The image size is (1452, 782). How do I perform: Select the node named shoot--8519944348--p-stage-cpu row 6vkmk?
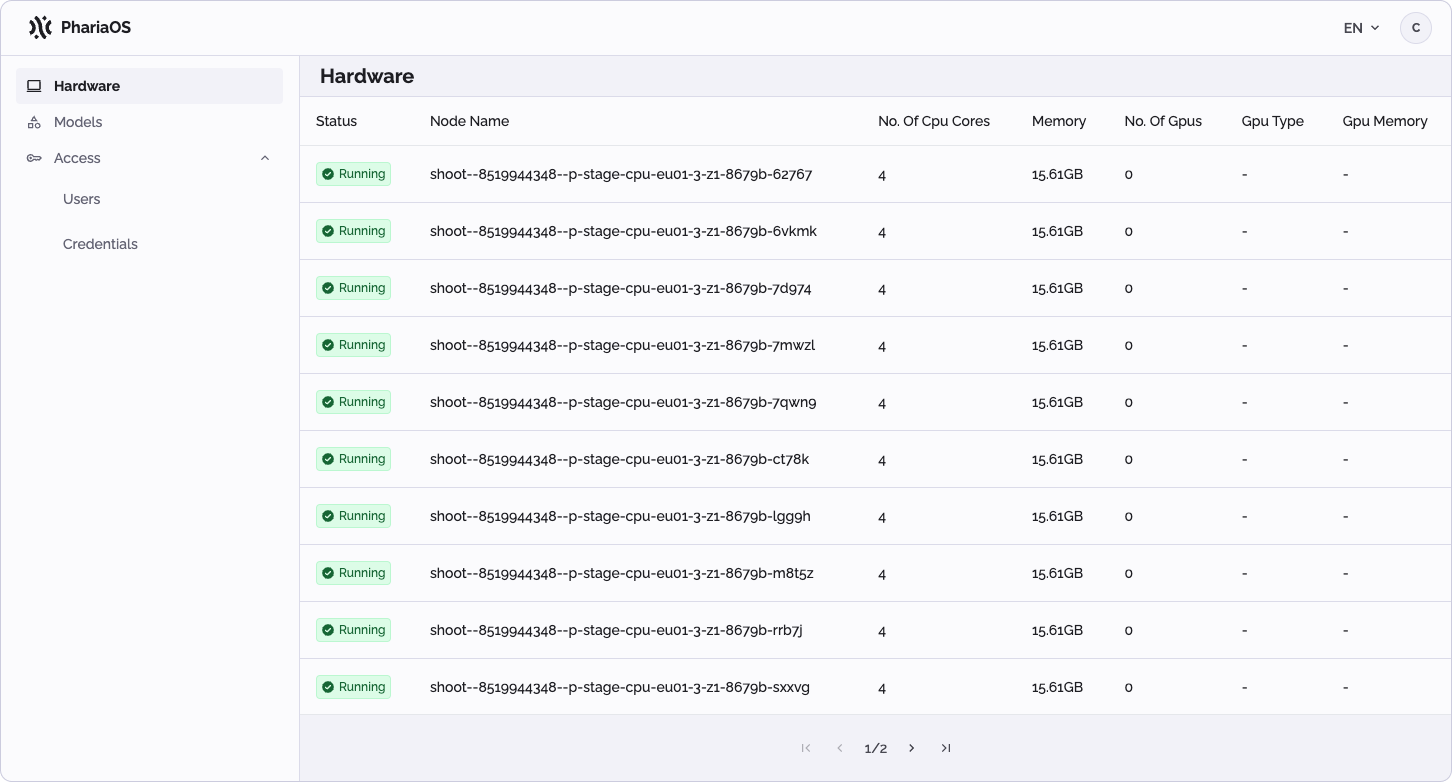623,231
